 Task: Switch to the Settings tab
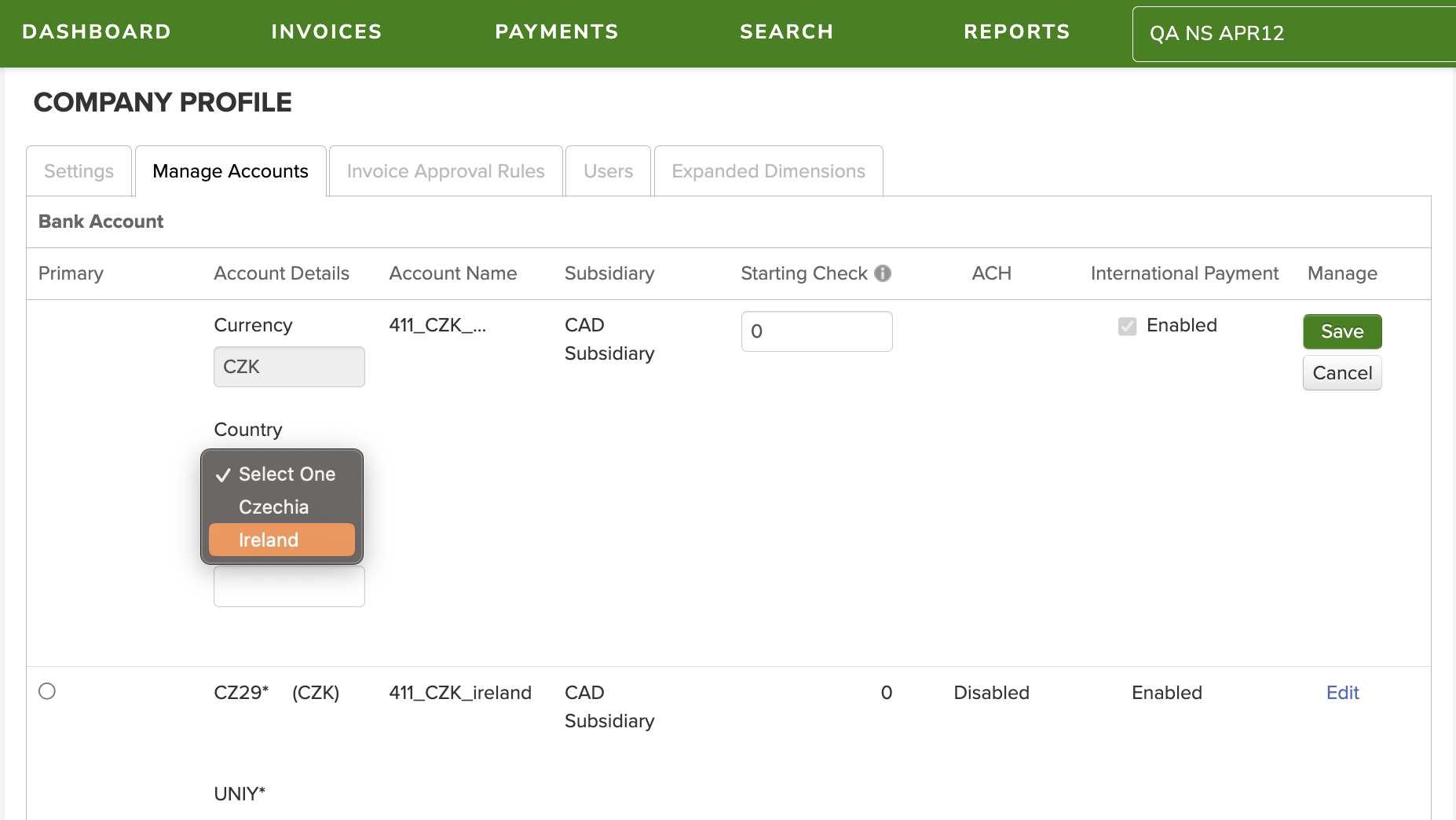point(79,171)
